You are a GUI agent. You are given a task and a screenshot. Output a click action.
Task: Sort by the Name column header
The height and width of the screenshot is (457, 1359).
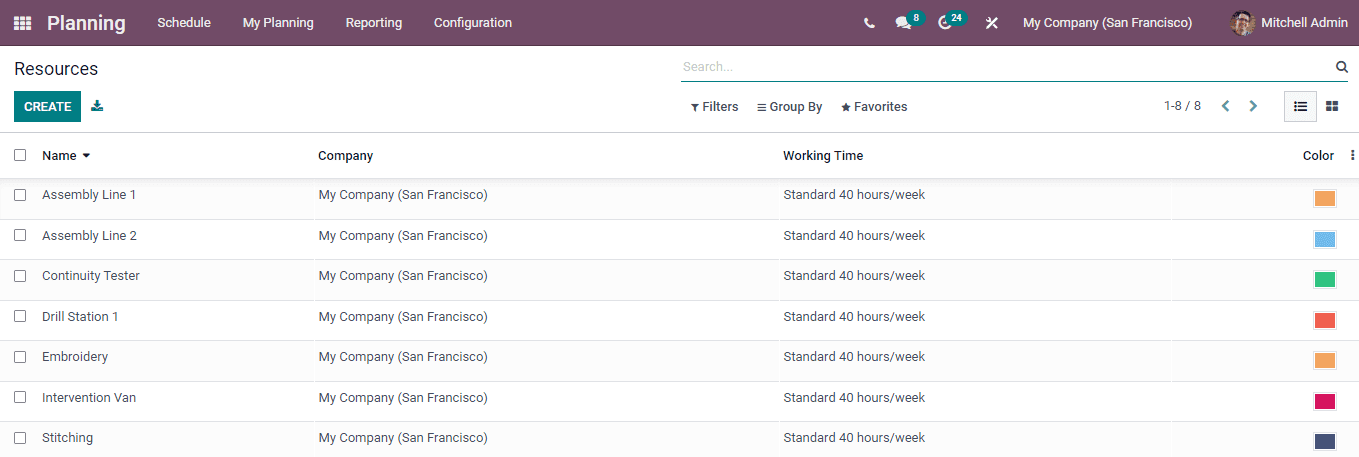click(x=66, y=155)
